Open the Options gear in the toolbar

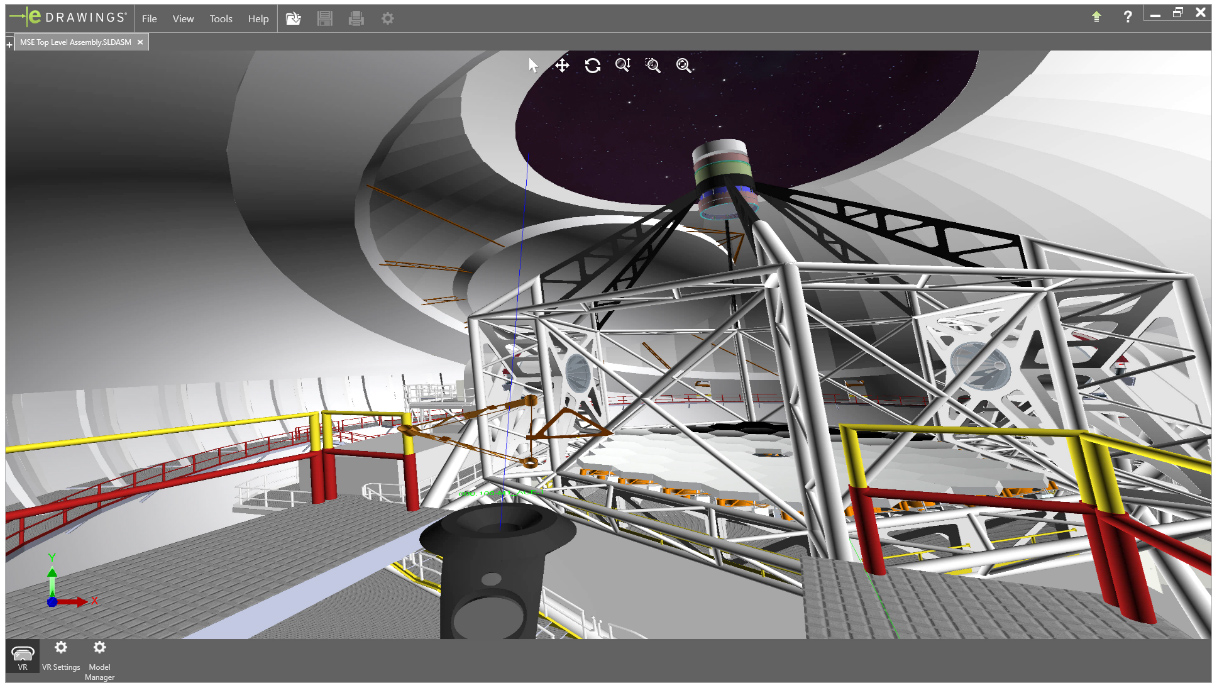[388, 17]
